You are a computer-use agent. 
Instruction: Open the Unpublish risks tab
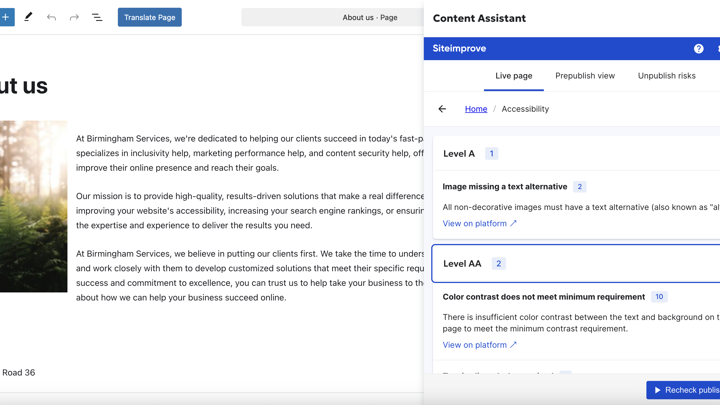[666, 76]
